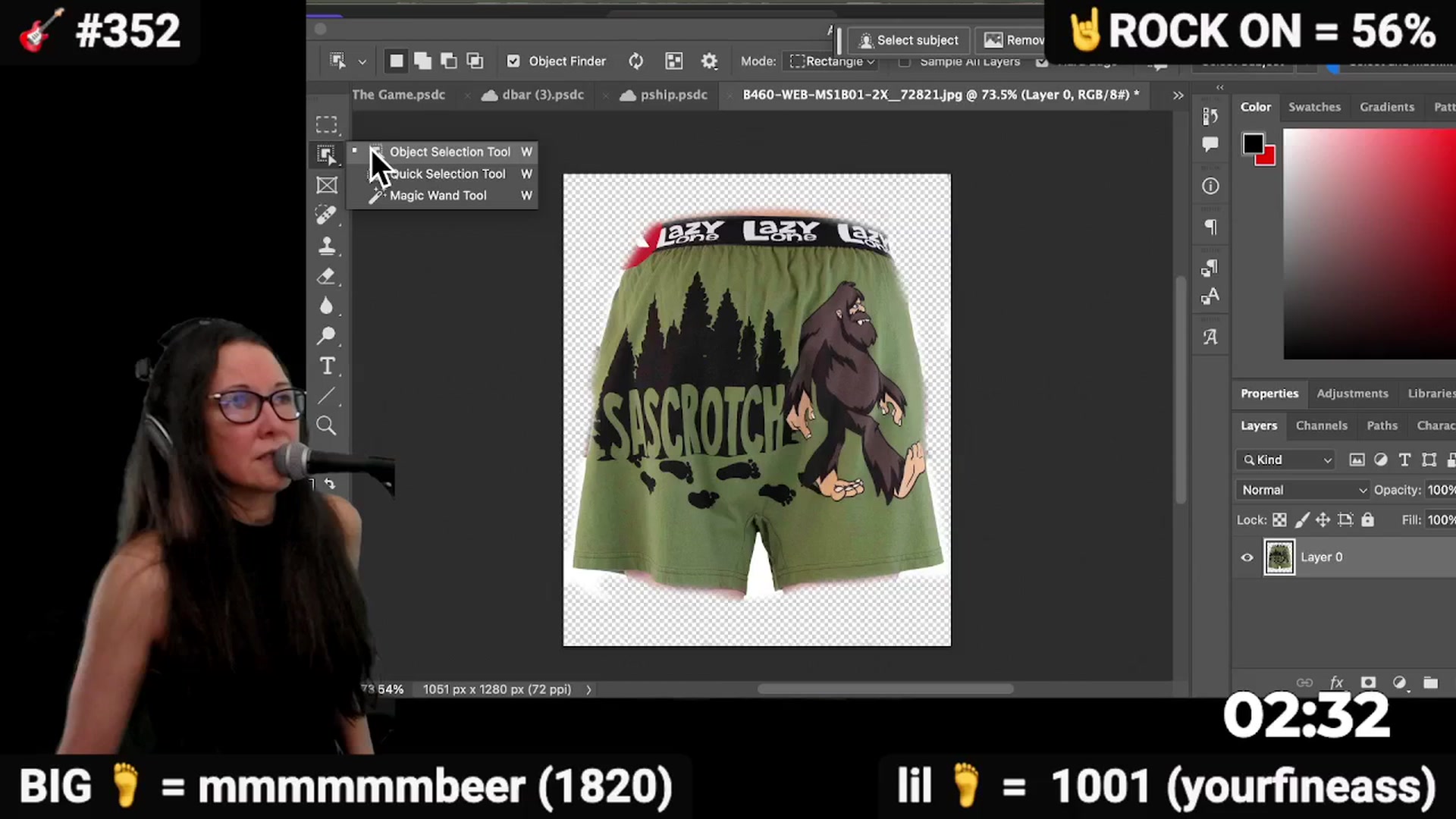Toggle the Object Finder checkbox
This screenshot has height=819, width=1456.
click(513, 61)
